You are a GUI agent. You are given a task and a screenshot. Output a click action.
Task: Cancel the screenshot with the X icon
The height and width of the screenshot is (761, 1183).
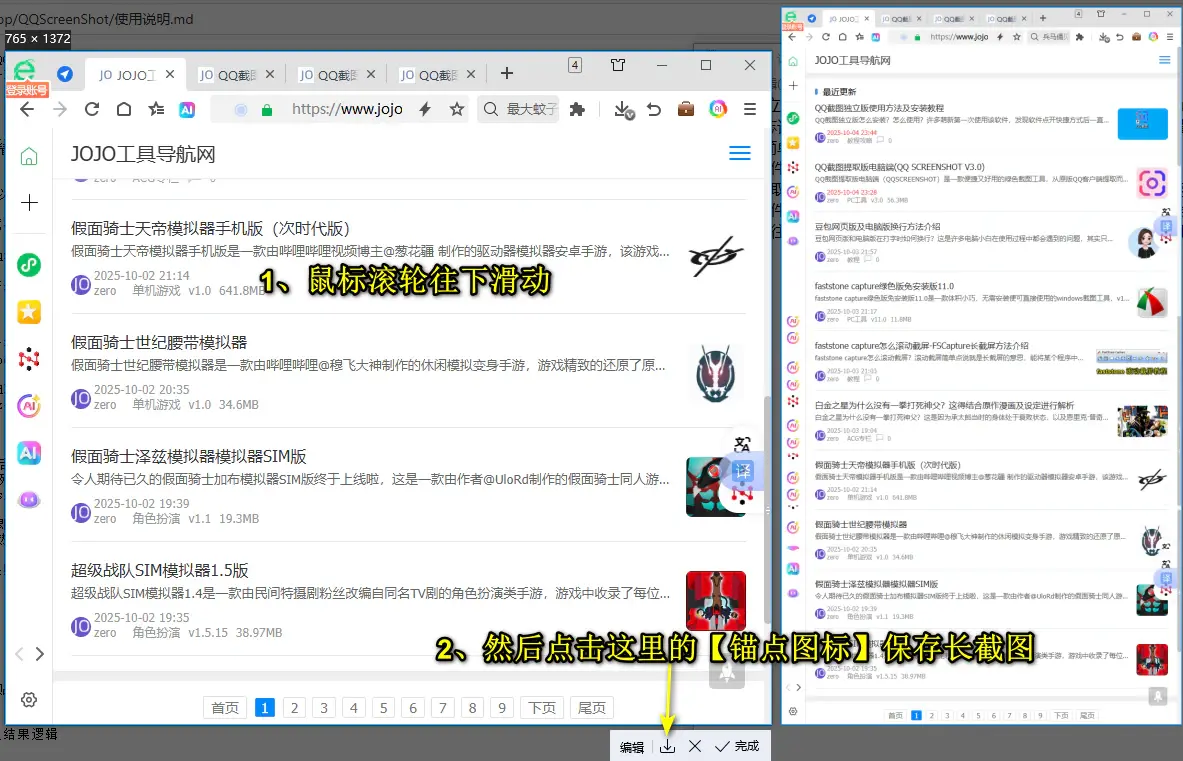tap(695, 746)
